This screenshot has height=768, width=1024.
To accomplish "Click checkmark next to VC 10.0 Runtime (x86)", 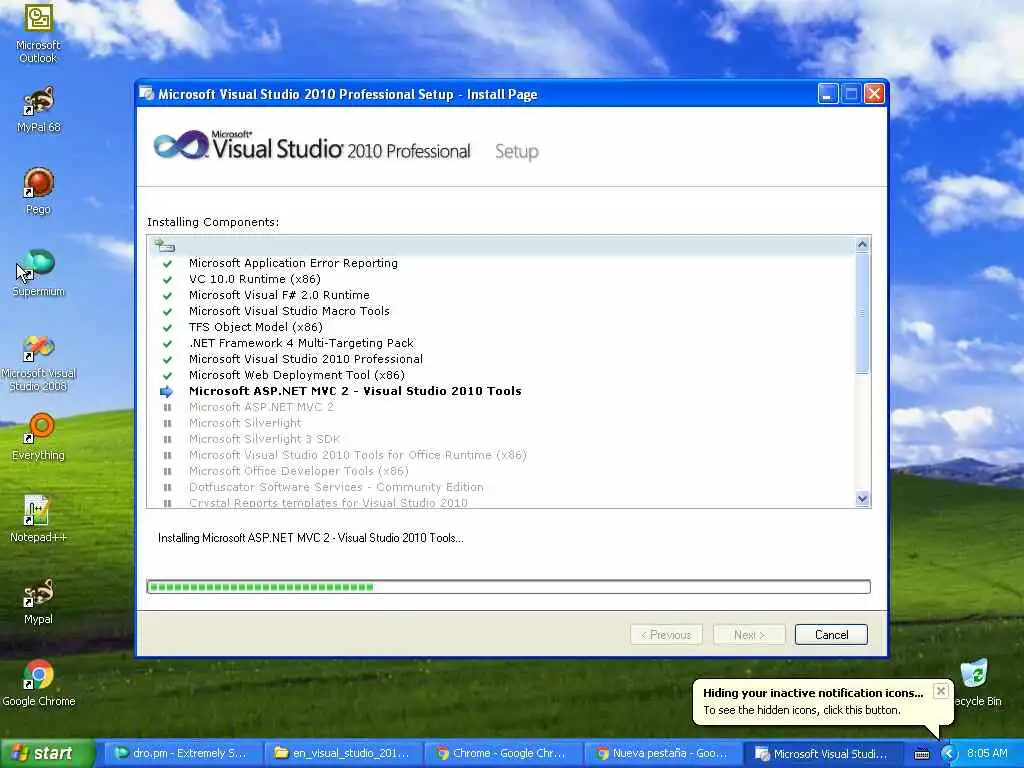I will tap(167, 280).
